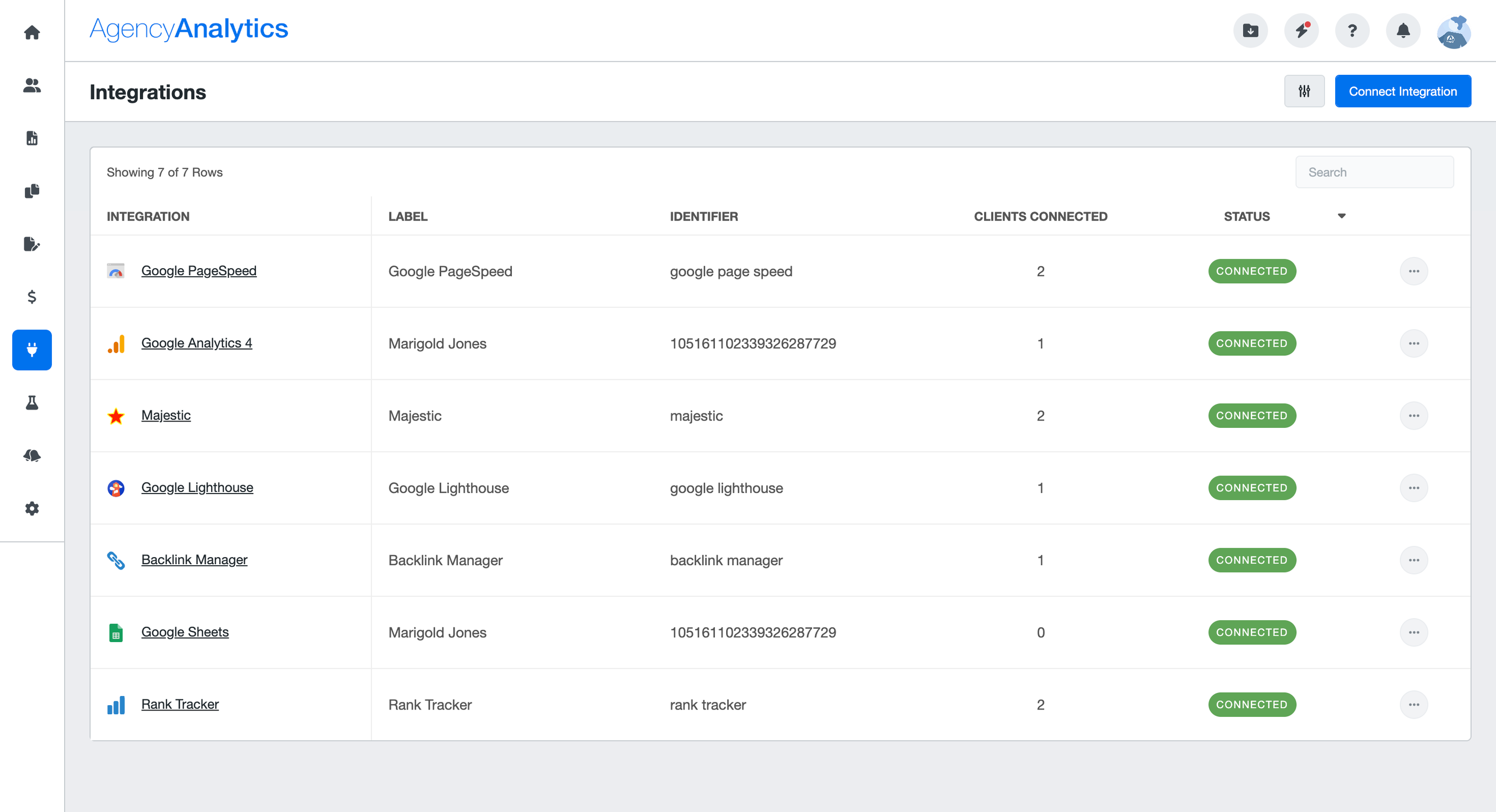Open the Labs flask icon in sidebar
Viewport: 1496px width, 812px height.
tap(32, 403)
